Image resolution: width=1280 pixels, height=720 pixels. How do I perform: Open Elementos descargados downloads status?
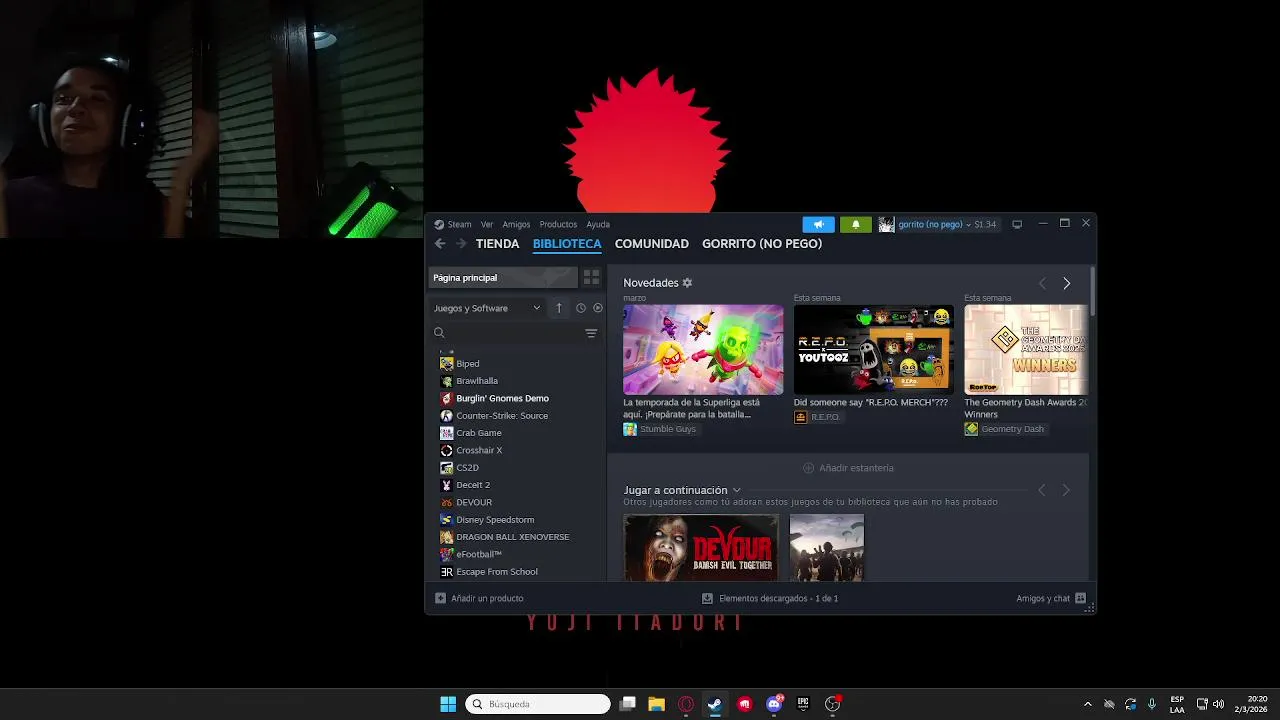(770, 598)
